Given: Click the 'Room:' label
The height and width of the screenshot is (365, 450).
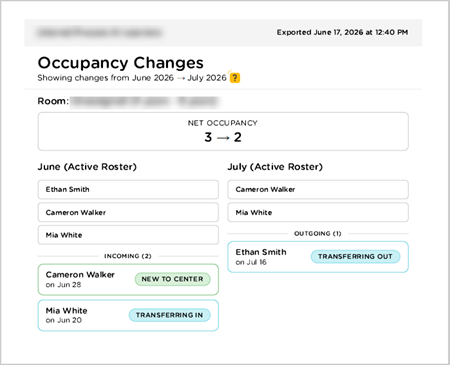Looking at the screenshot, I should tap(53, 101).
